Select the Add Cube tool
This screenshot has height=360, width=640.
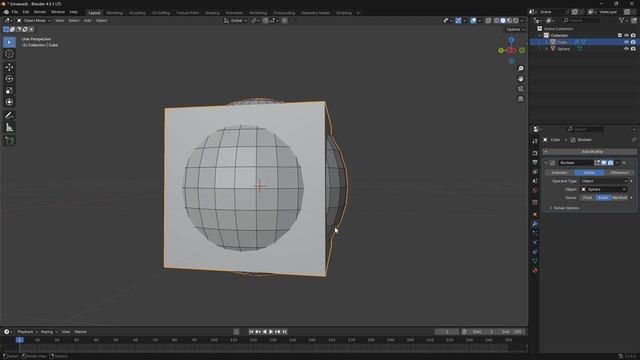click(9, 141)
